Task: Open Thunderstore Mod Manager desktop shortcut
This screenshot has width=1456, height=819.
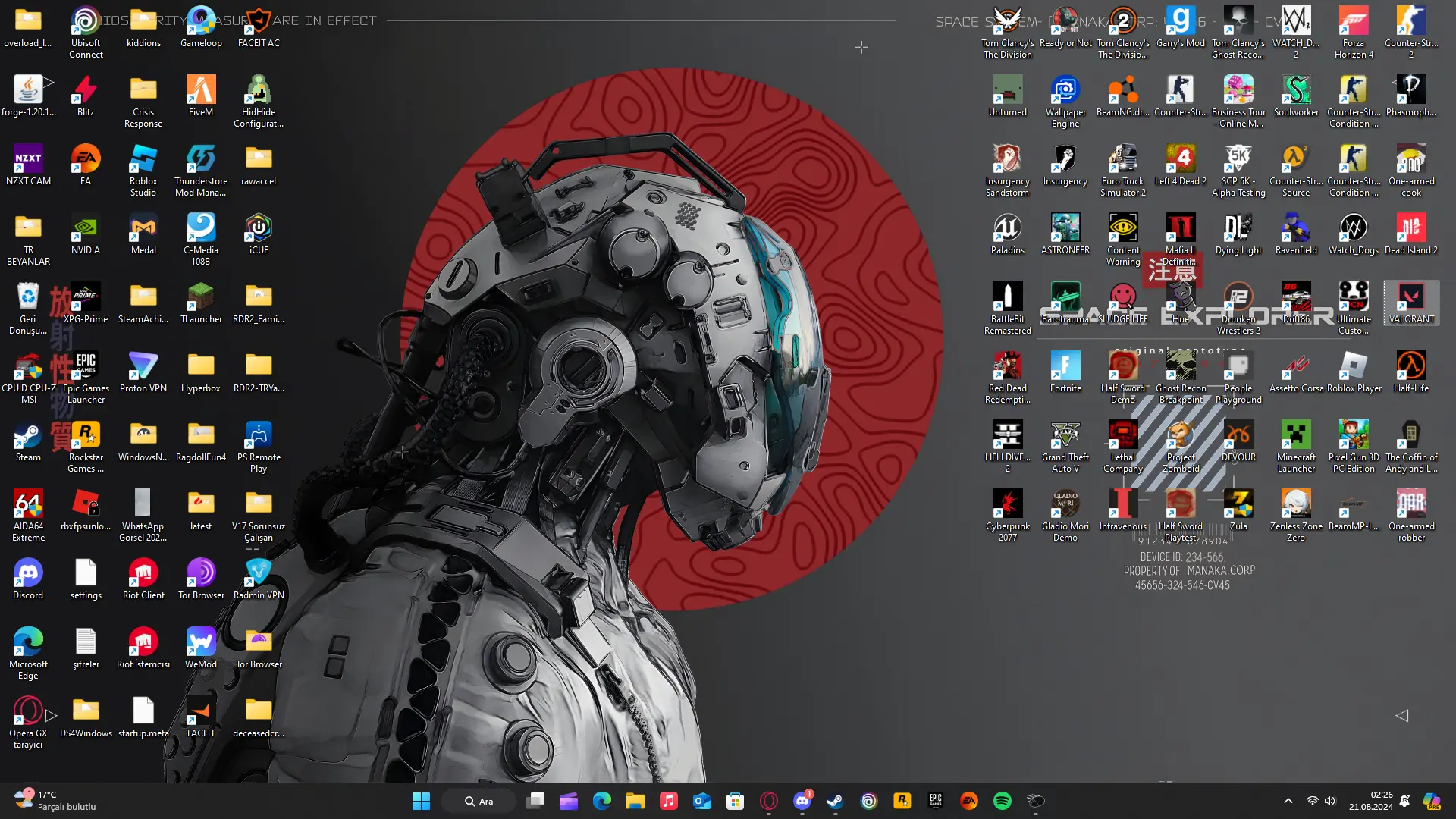Action: click(201, 170)
